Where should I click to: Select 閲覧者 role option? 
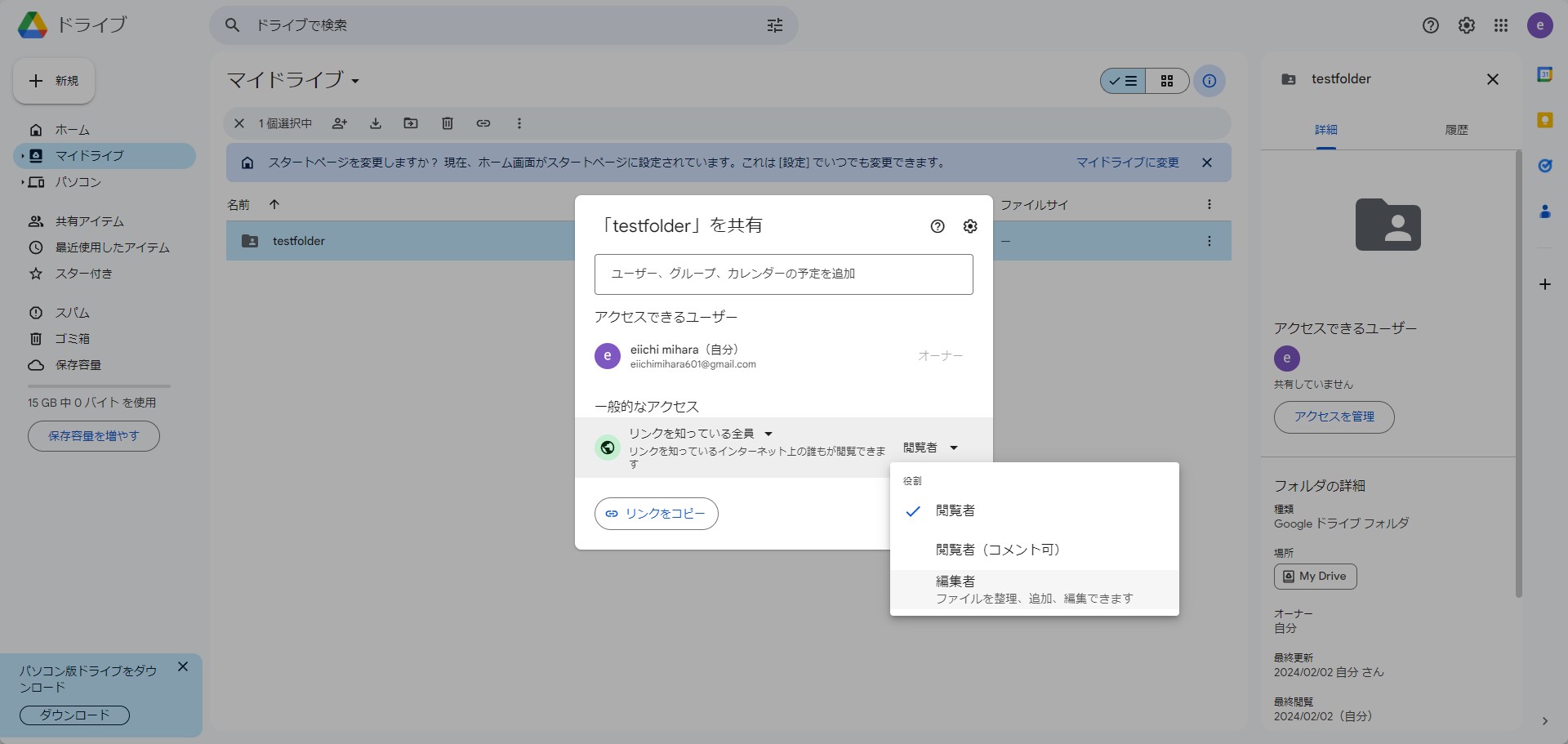(x=1034, y=511)
